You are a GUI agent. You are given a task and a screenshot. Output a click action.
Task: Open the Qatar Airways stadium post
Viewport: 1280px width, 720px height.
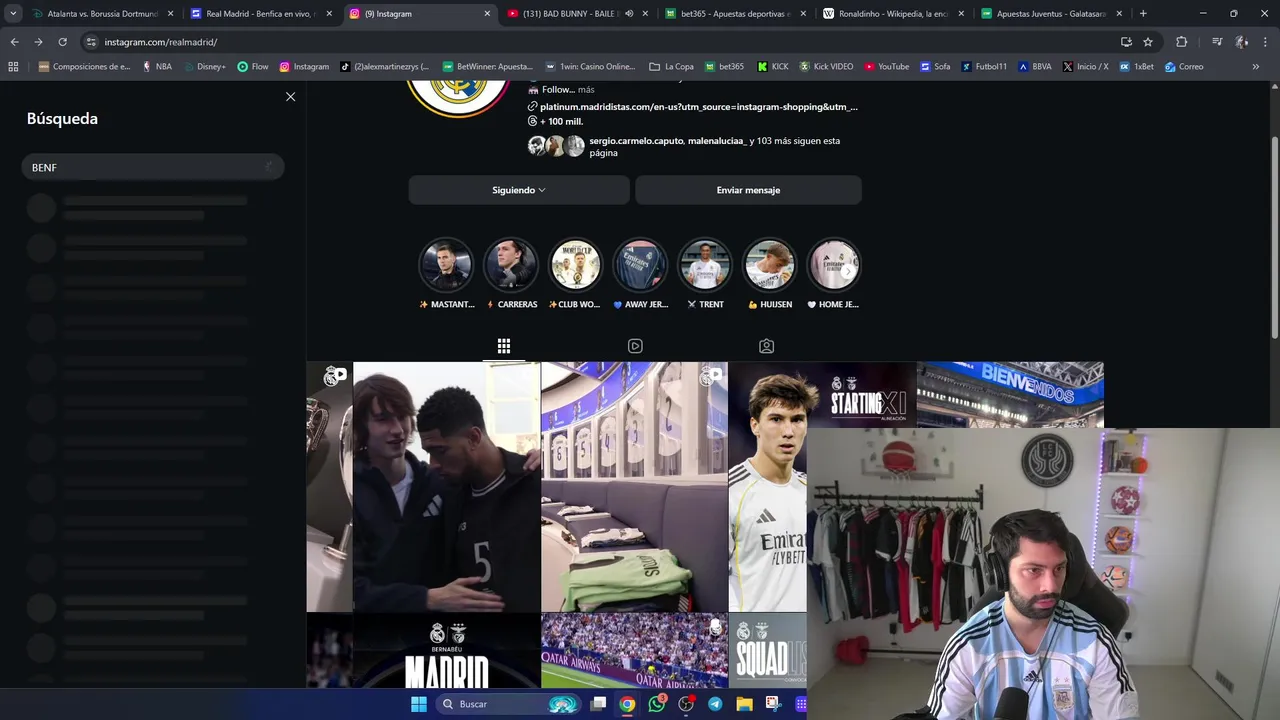[x=634, y=651]
